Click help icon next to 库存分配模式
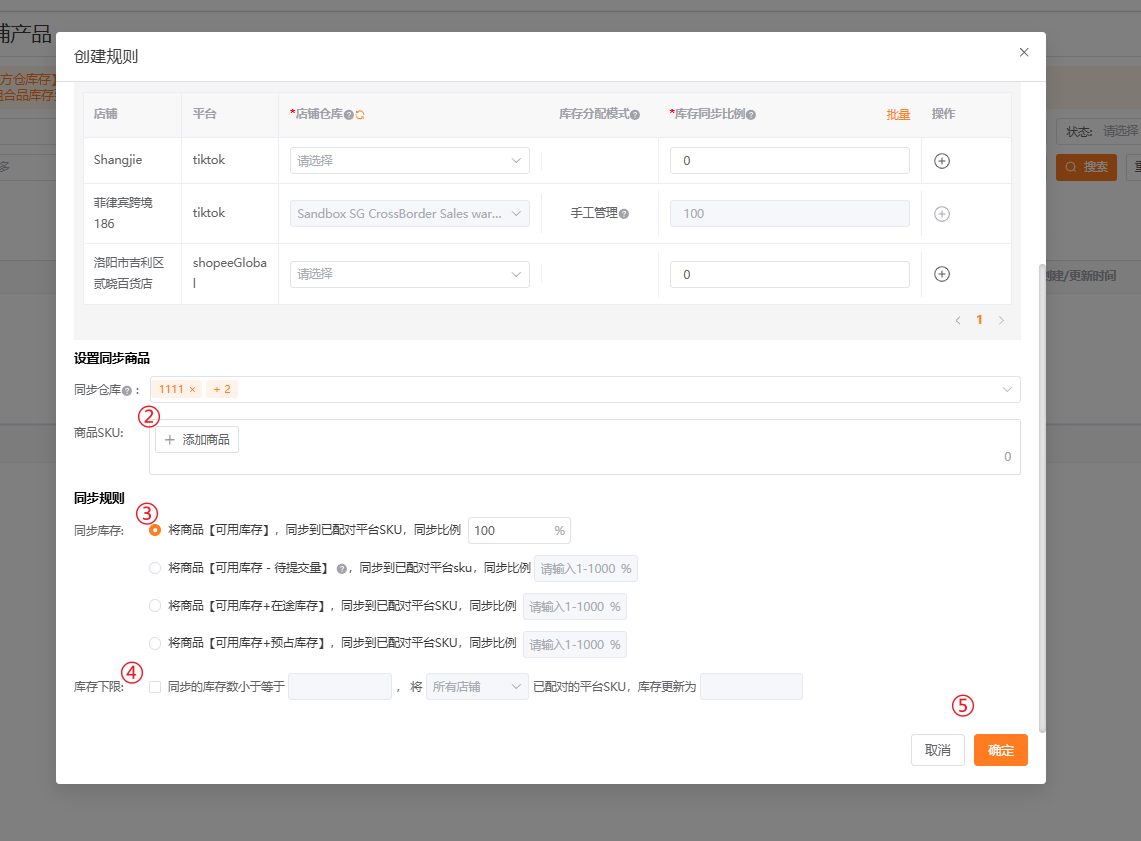 pyautogui.click(x=635, y=115)
